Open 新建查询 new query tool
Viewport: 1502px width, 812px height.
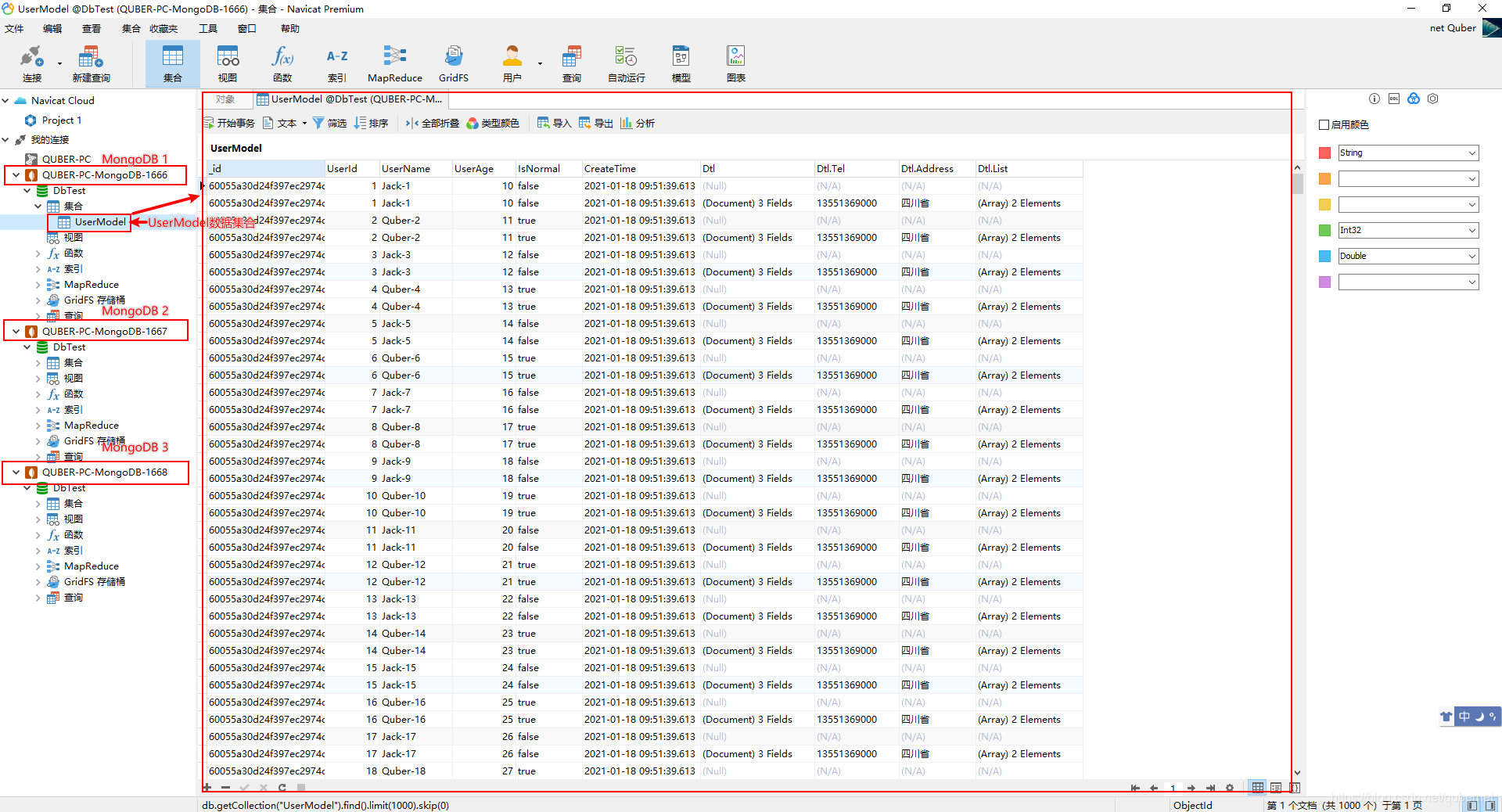tap(91, 64)
